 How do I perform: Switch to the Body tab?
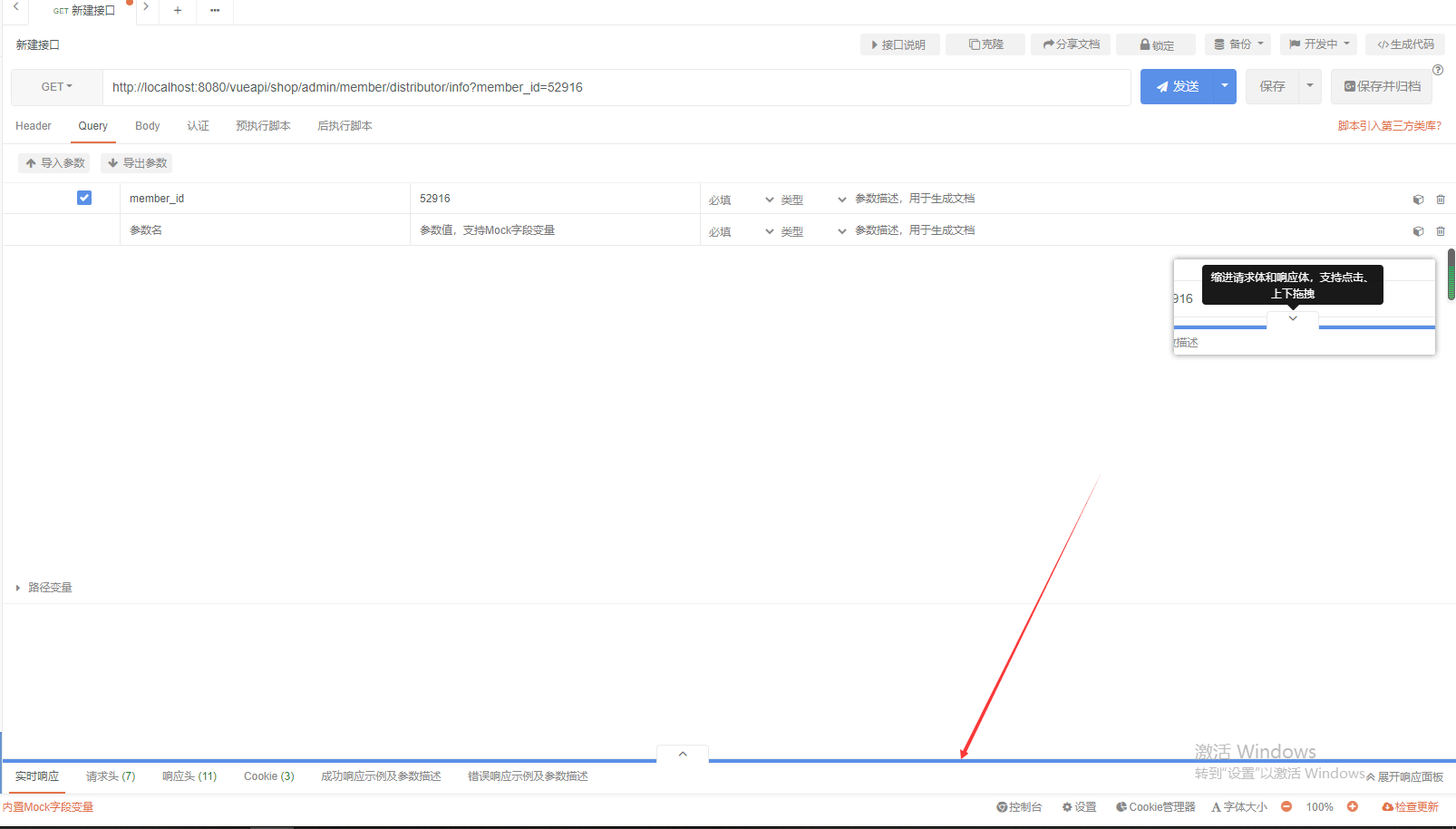point(147,126)
